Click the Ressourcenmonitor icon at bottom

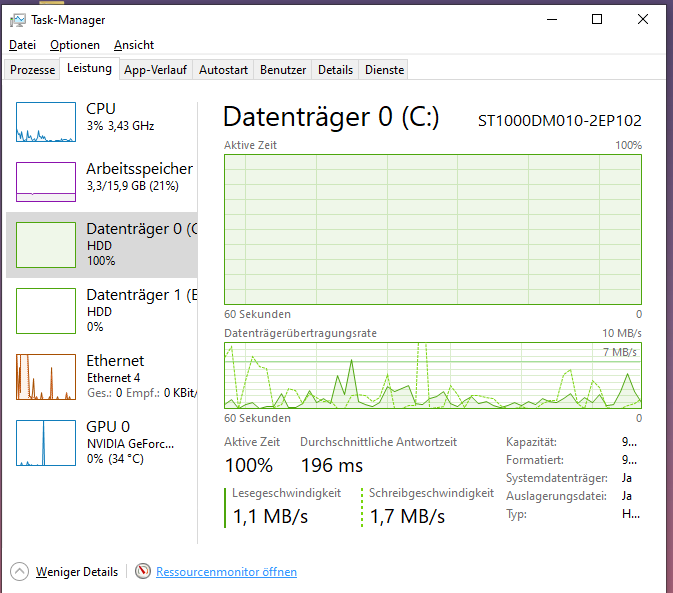[x=144, y=572]
